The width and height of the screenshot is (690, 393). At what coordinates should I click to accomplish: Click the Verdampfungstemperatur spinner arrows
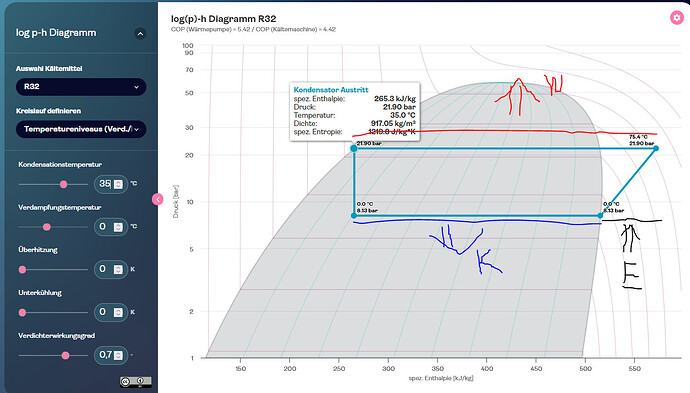point(118,227)
